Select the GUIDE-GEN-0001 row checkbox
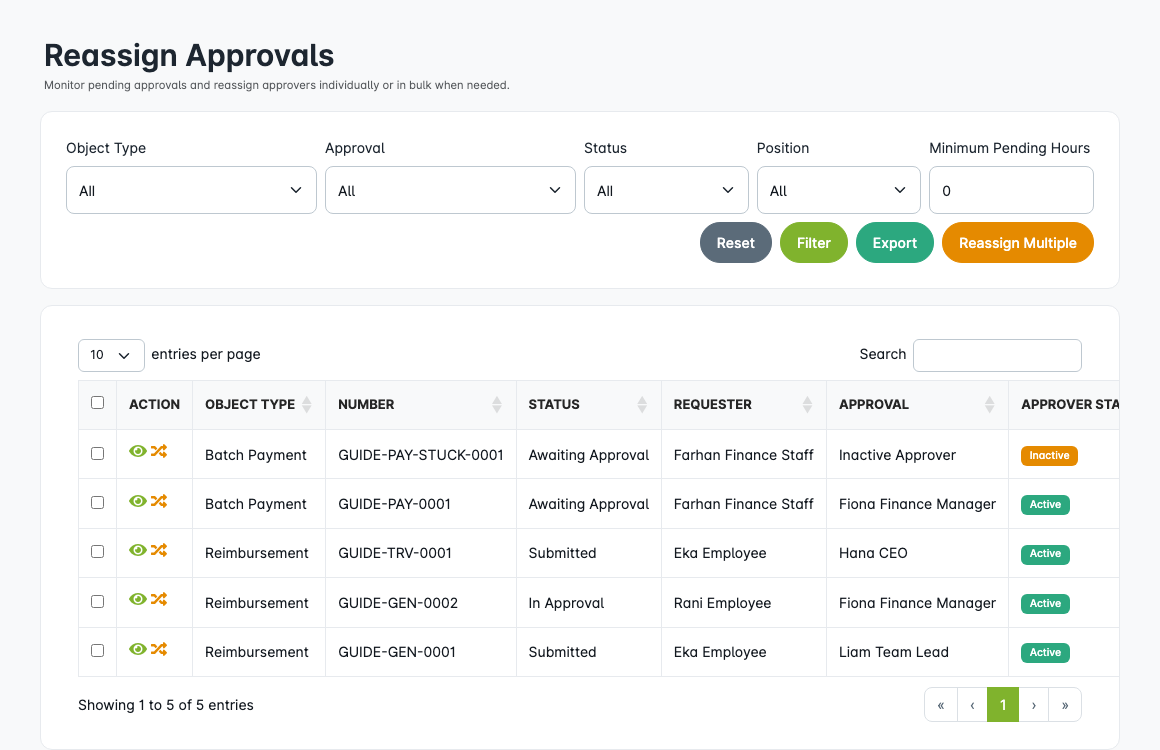The height and width of the screenshot is (750, 1160). (97, 650)
